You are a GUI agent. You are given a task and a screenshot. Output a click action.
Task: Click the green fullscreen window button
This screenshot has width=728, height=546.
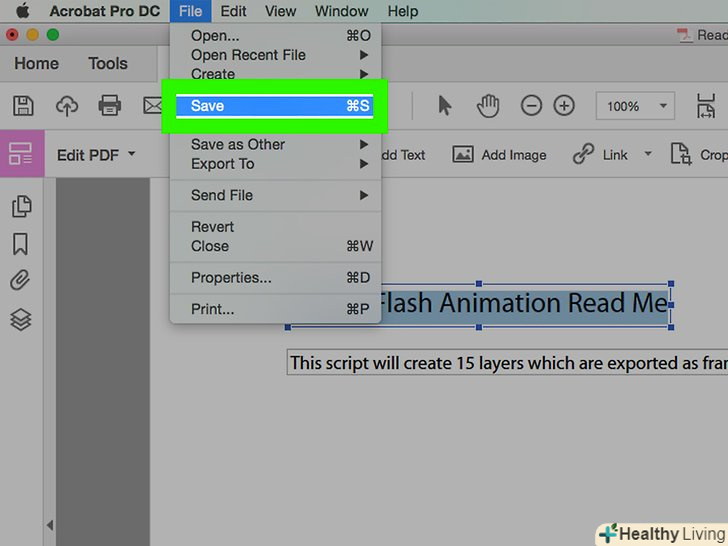tap(53, 35)
